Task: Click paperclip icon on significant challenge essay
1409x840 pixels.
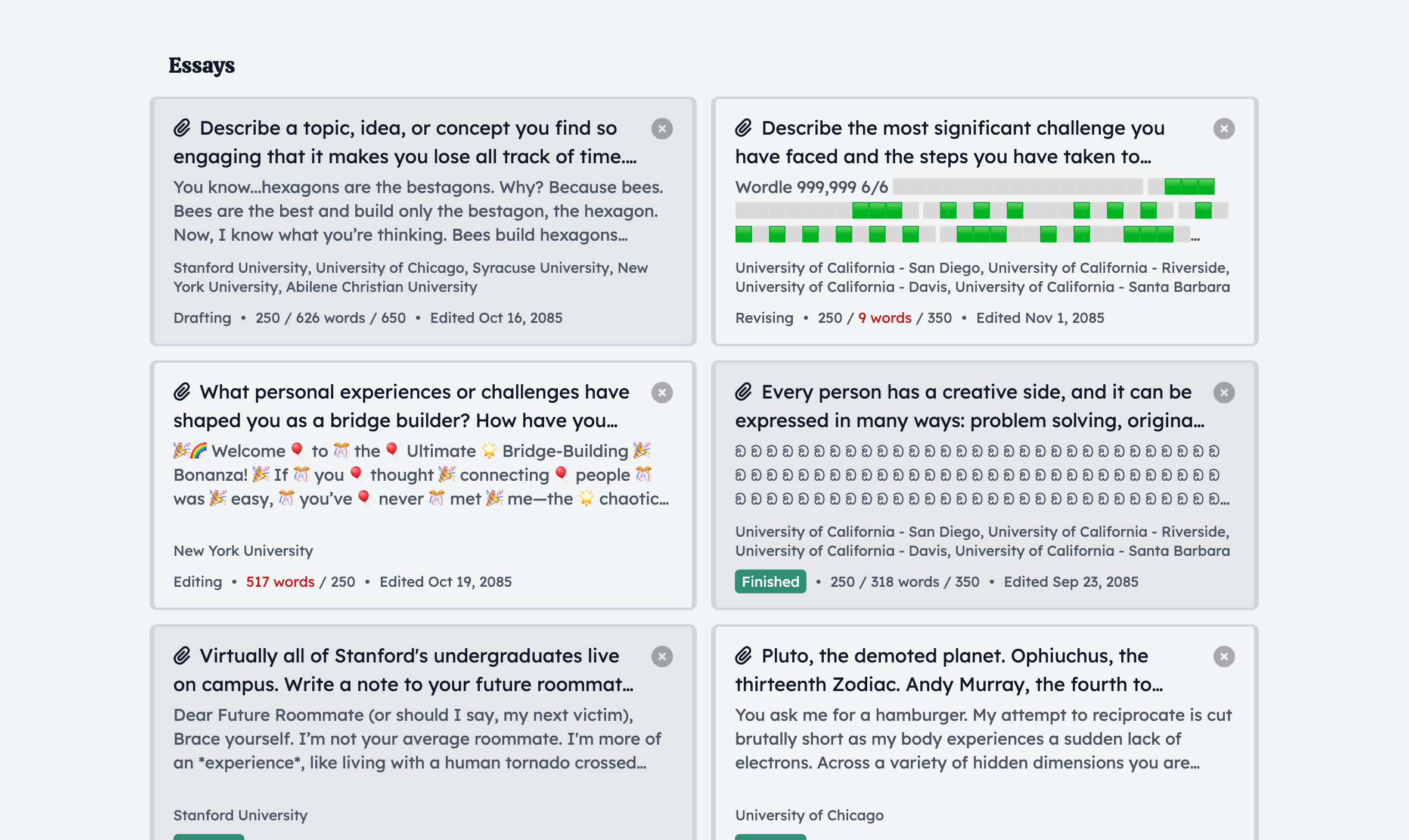Action: click(x=743, y=128)
